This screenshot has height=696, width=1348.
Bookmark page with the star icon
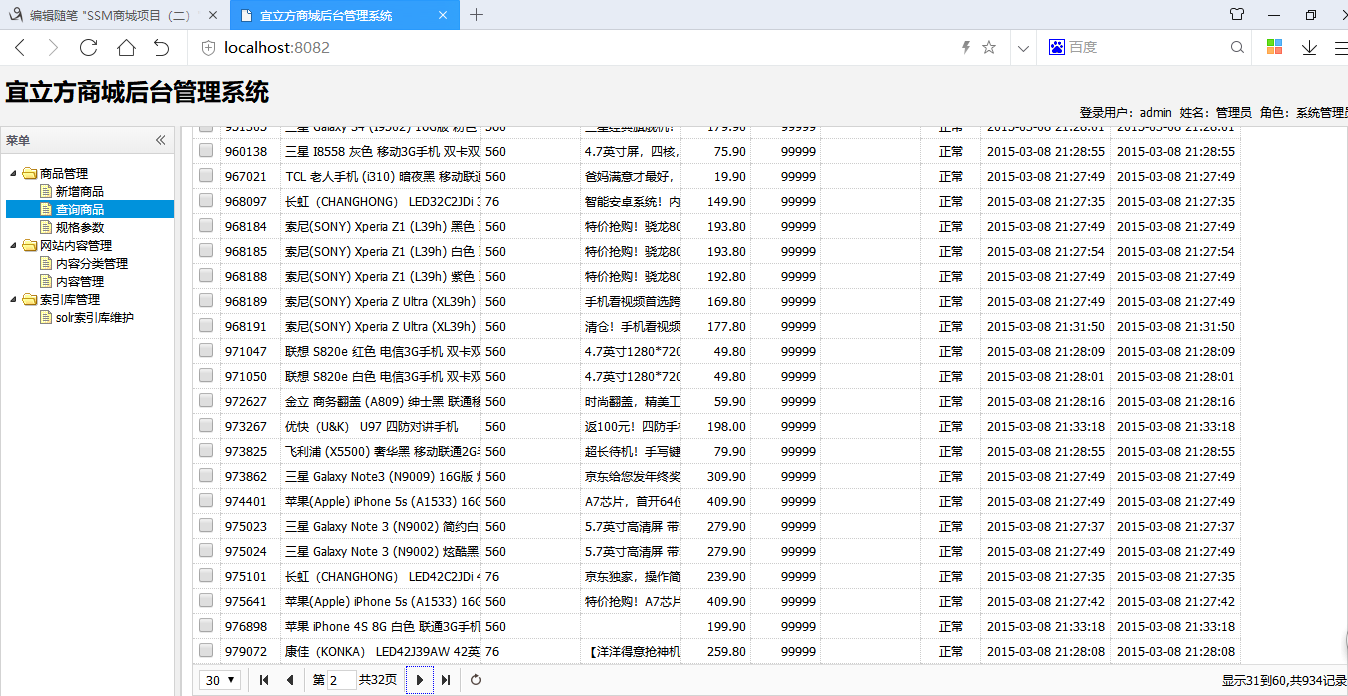tap(989, 47)
